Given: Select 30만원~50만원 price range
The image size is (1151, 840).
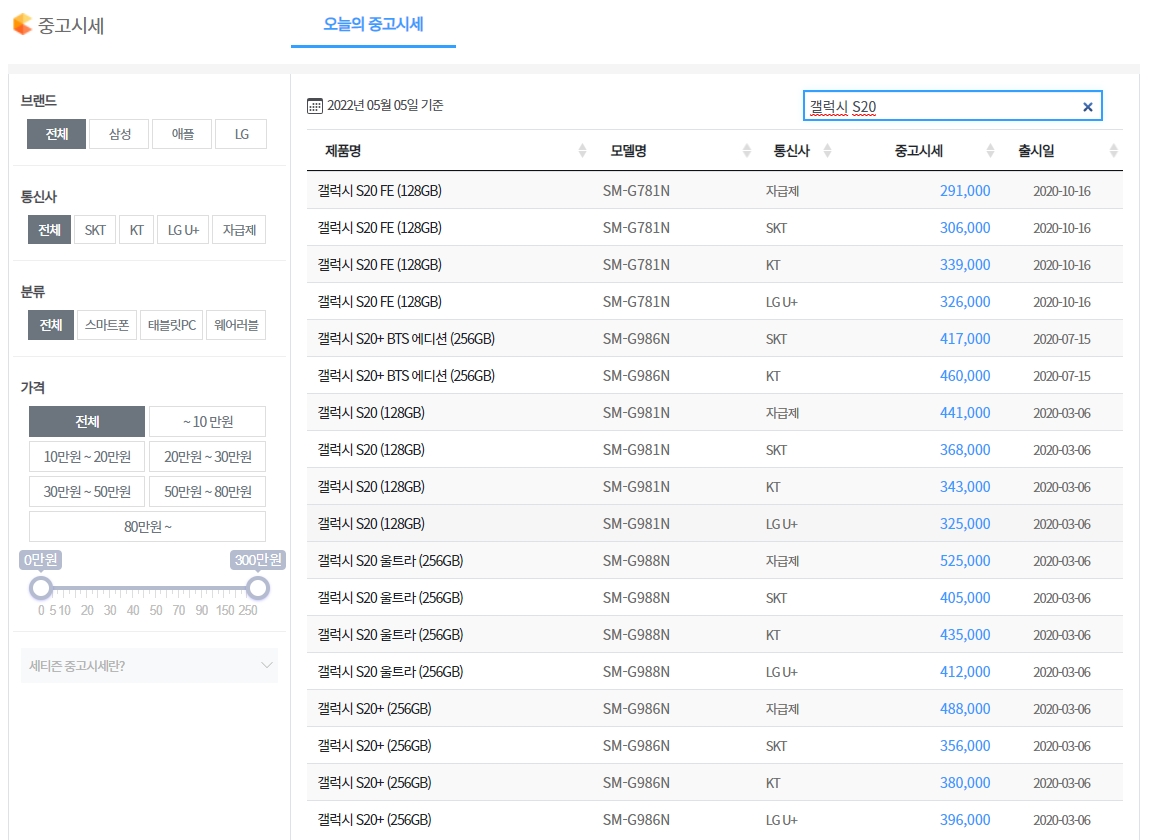Looking at the screenshot, I should point(87,492).
